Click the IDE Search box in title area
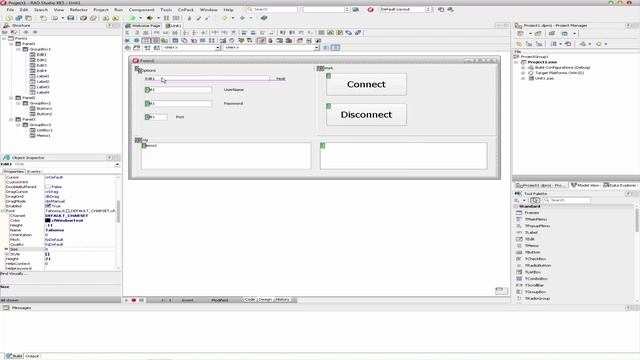The image size is (640, 360). [x=272, y=9]
